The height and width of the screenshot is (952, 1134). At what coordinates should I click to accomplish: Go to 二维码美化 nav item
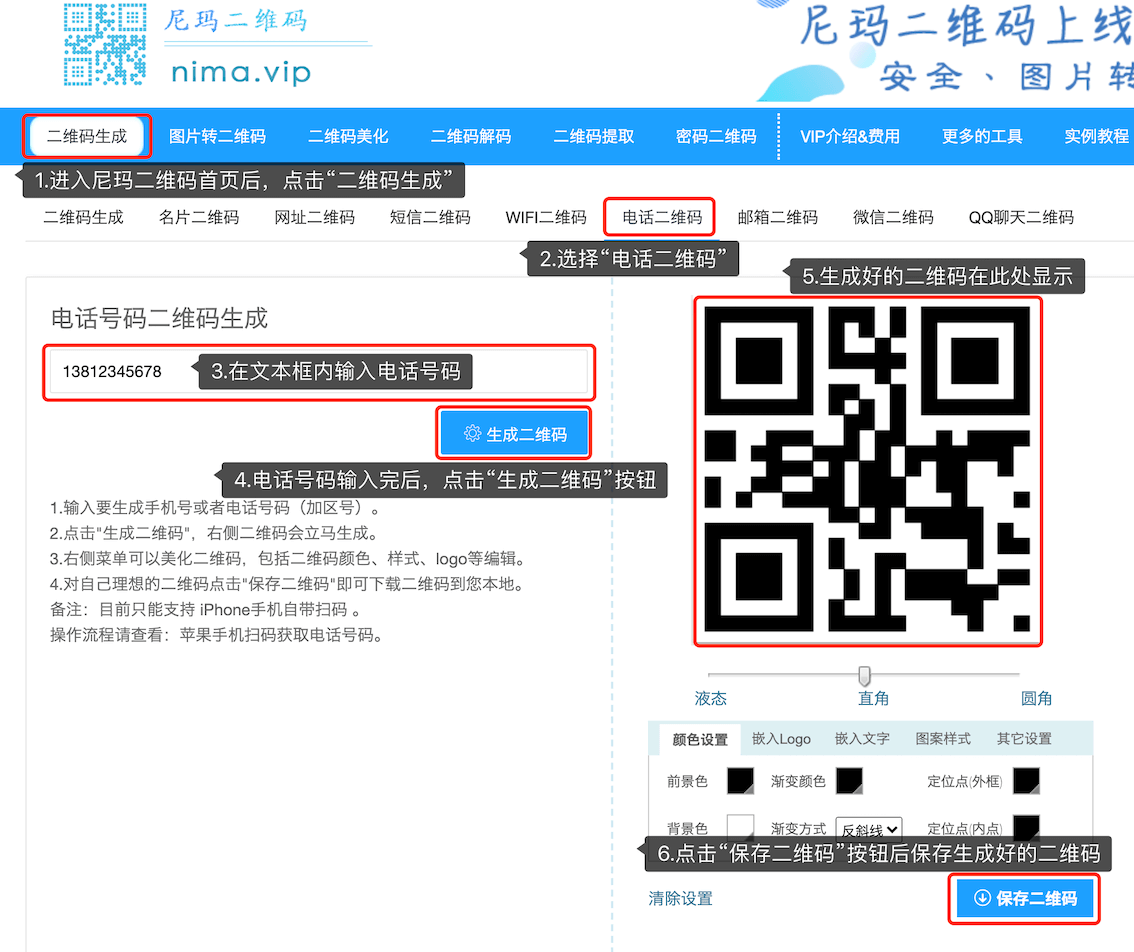coord(348,136)
